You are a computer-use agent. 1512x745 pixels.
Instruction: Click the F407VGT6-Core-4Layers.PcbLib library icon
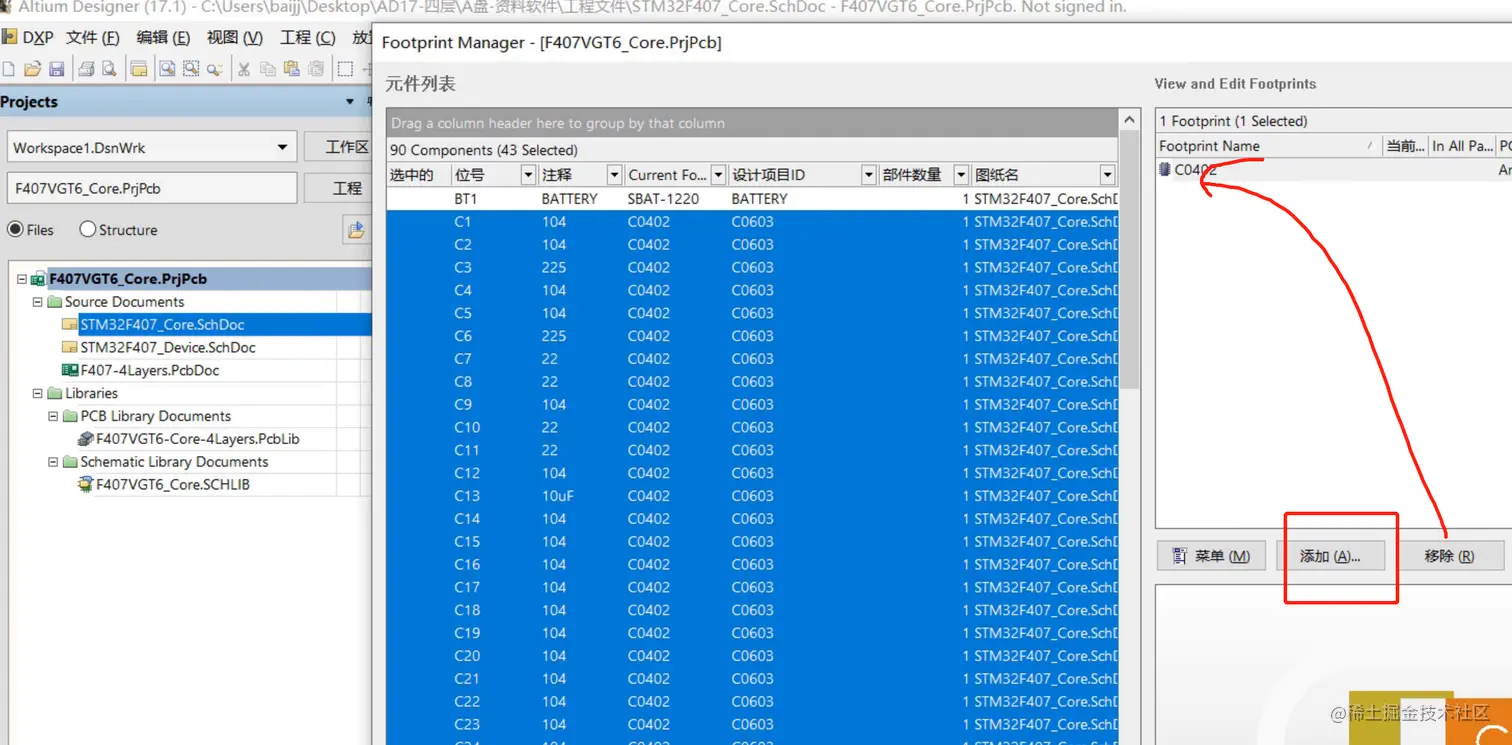[85, 439]
